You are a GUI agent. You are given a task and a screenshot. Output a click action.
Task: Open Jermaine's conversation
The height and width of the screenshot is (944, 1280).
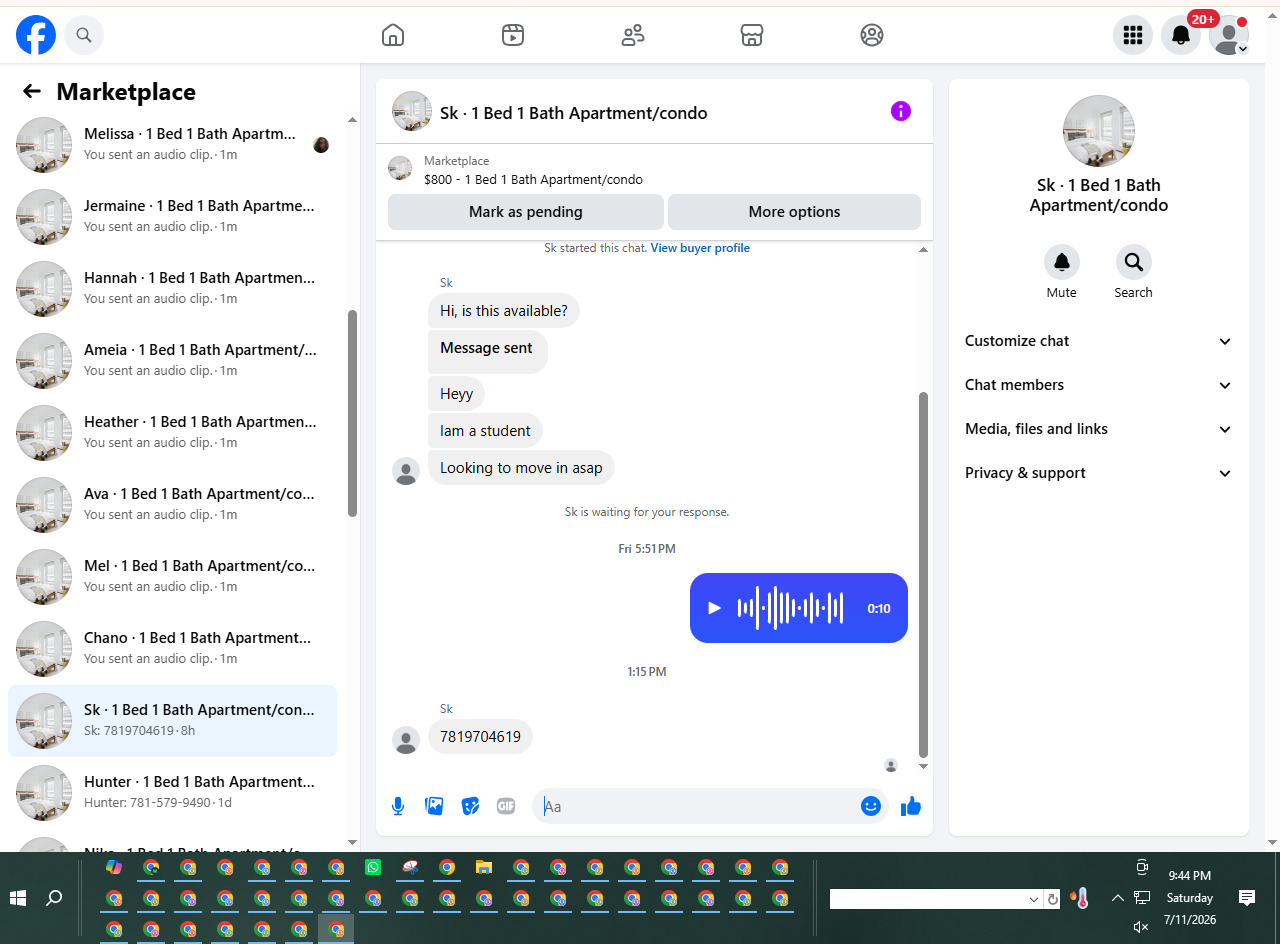[172, 217]
